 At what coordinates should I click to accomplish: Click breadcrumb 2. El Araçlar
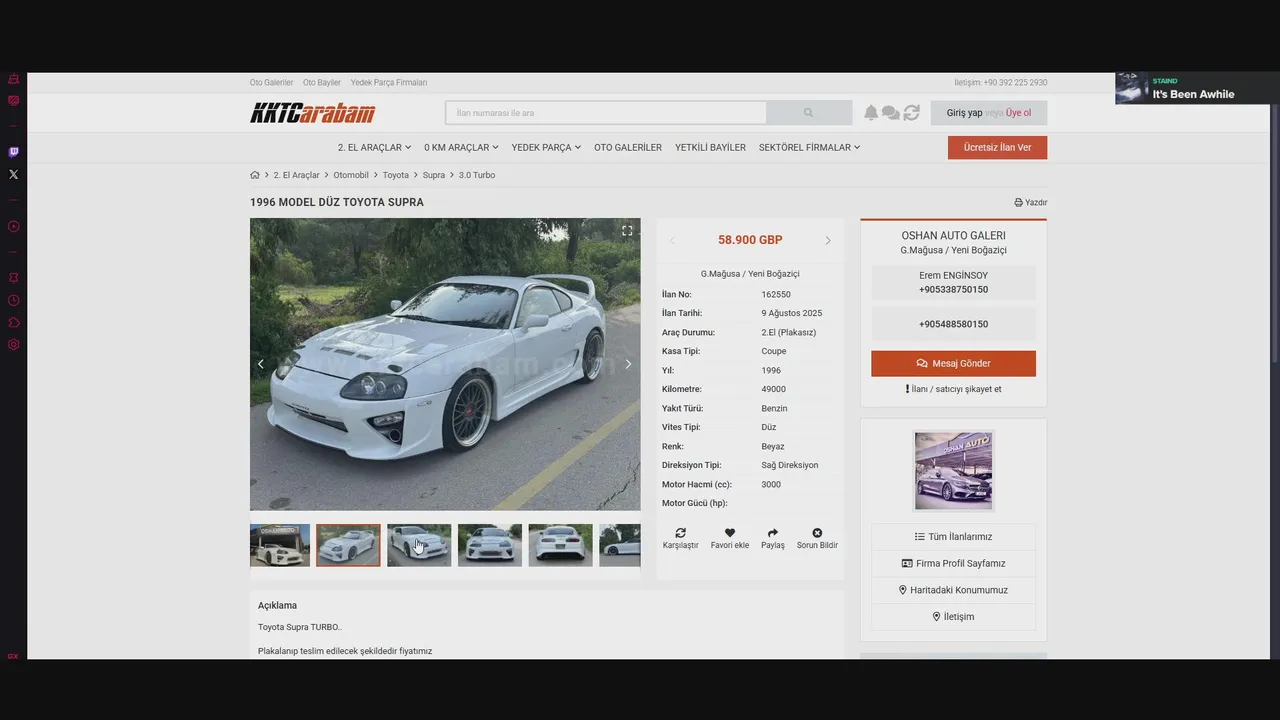pyautogui.click(x=296, y=175)
